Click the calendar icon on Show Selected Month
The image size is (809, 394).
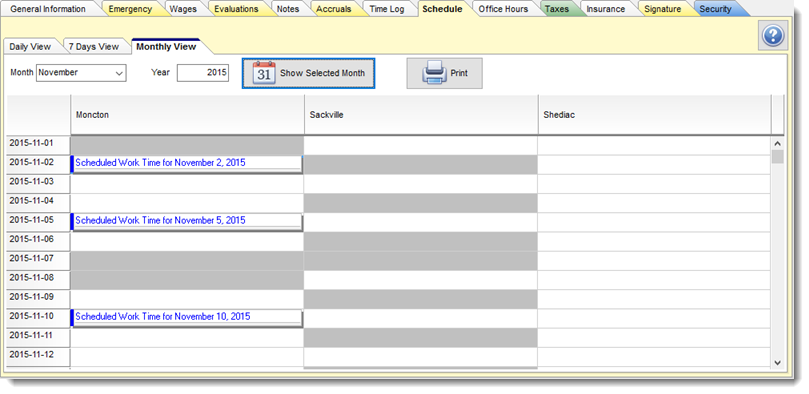tap(264, 73)
